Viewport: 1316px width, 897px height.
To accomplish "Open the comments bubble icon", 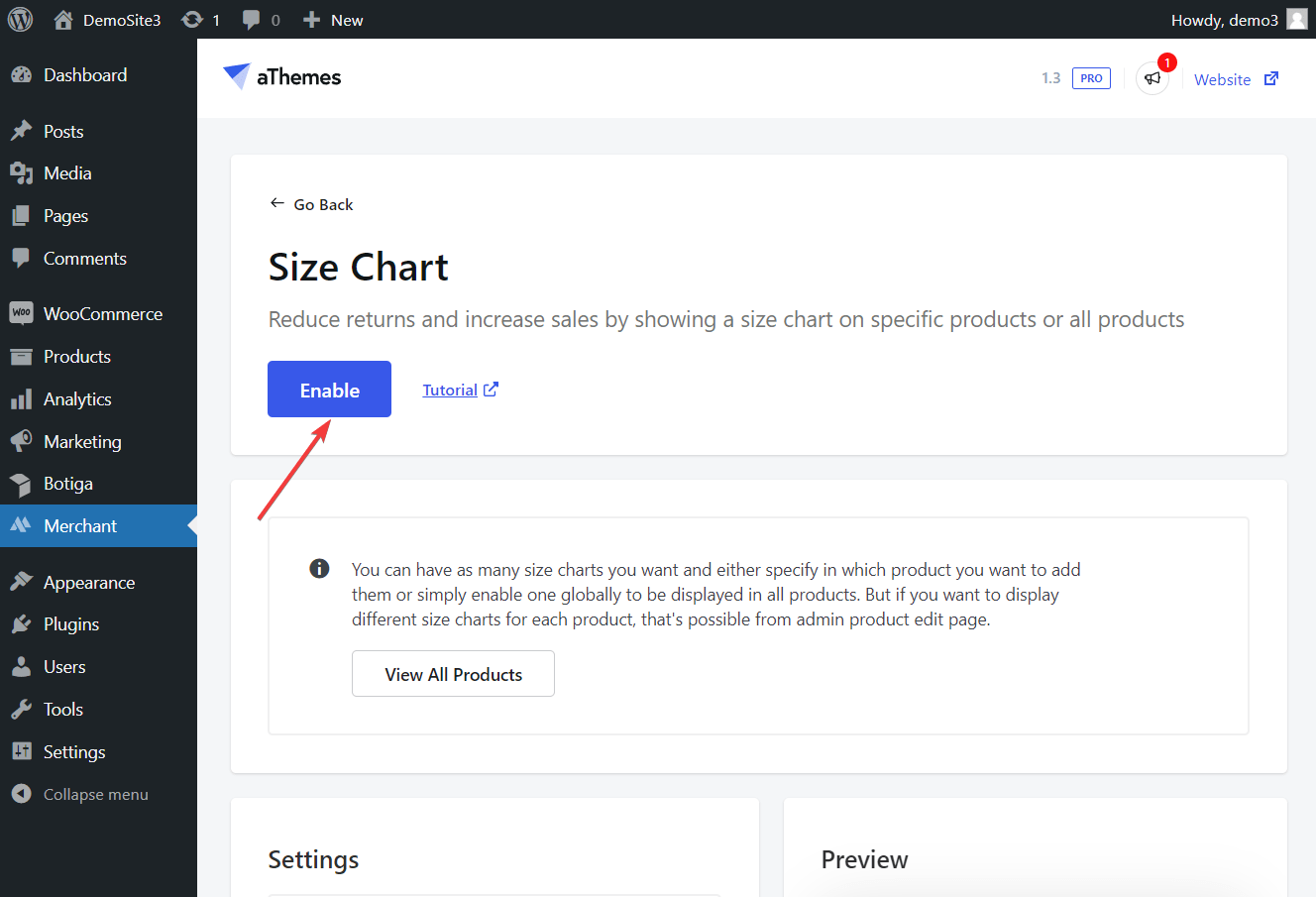I will point(252,20).
